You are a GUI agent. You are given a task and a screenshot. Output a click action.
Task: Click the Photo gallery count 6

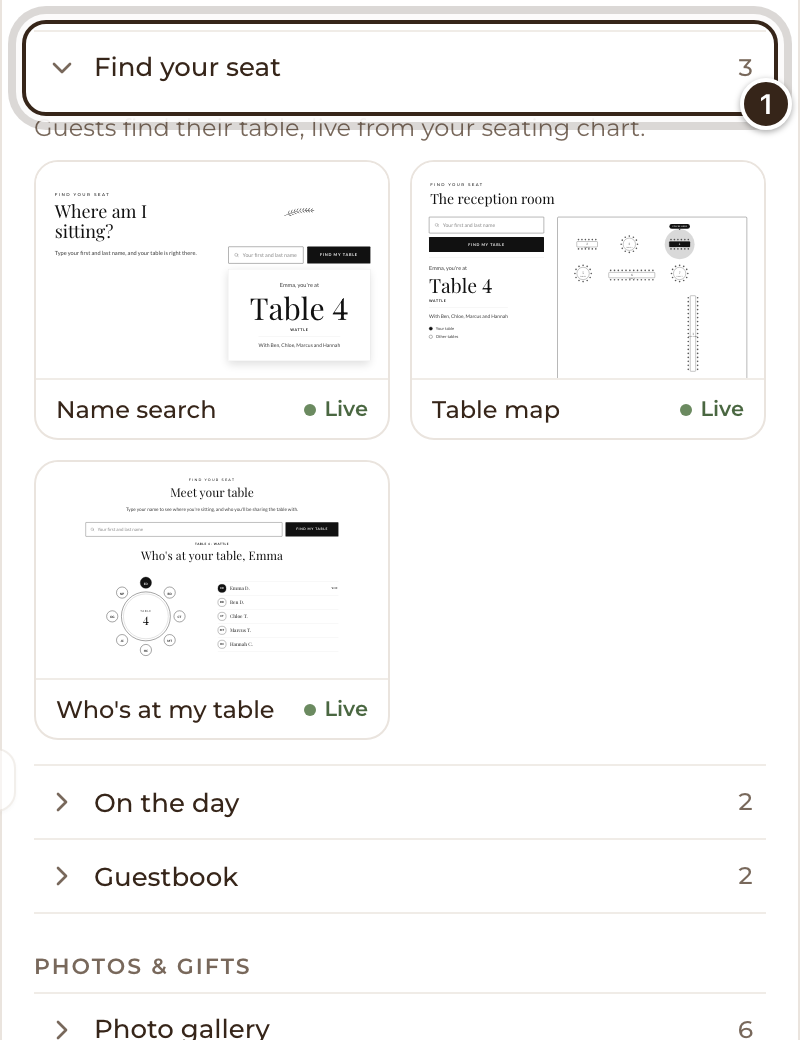[746, 1029]
